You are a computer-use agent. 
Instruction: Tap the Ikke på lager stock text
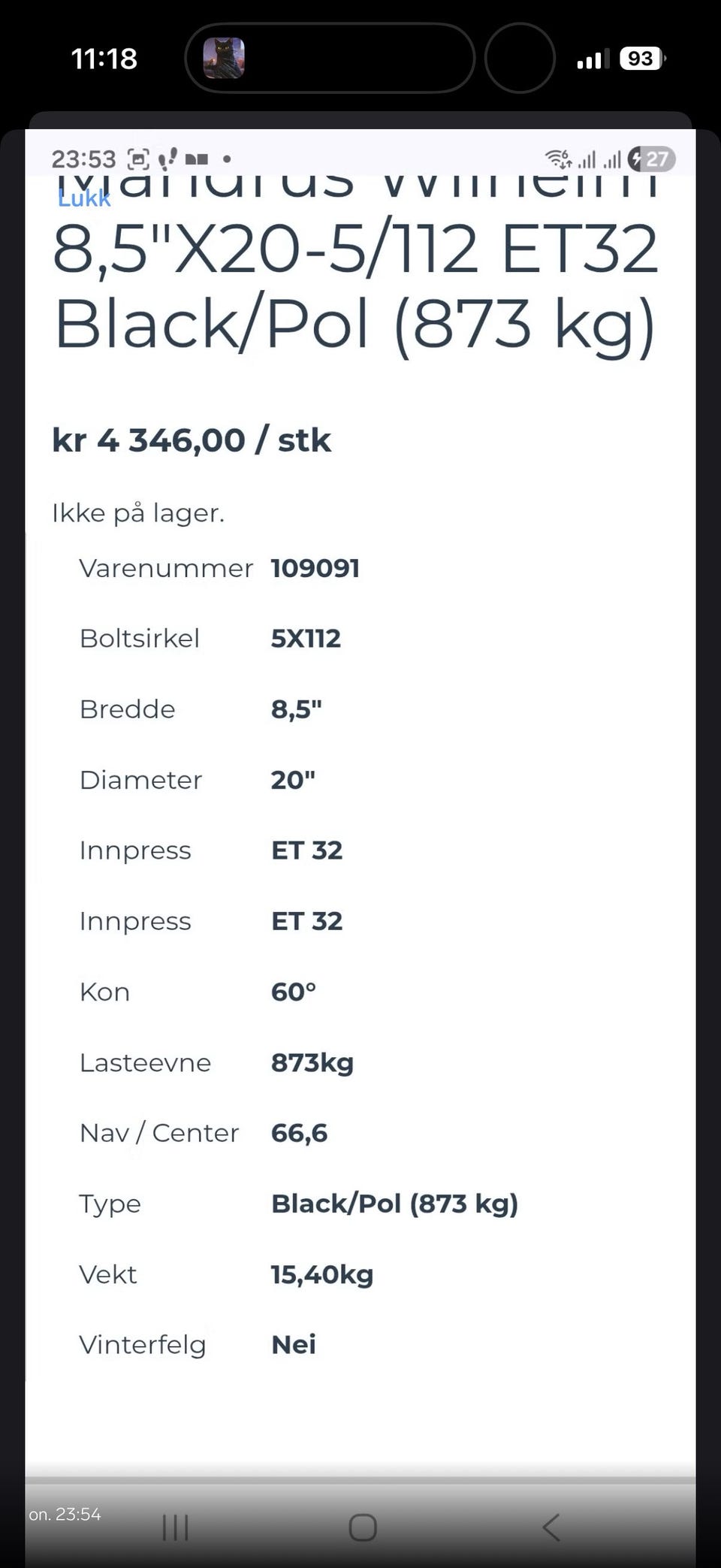coord(138,514)
